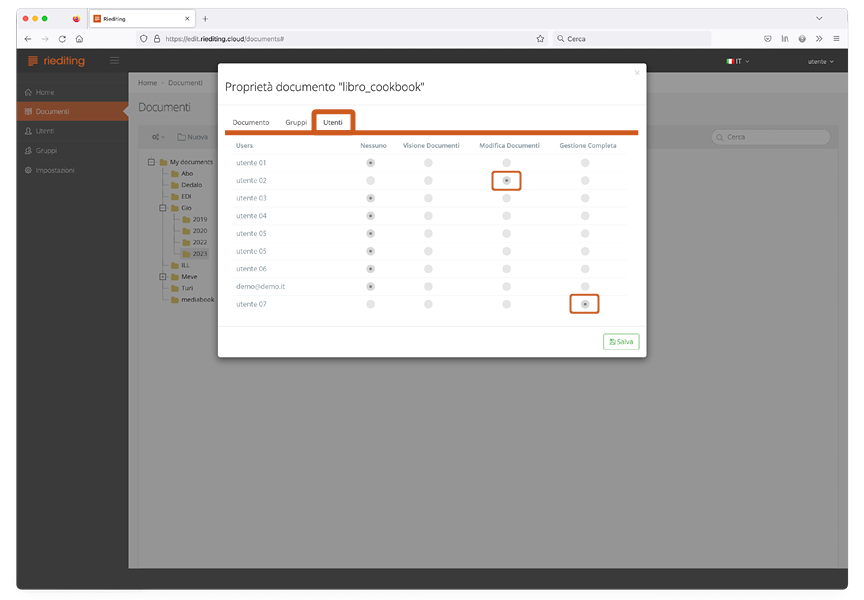
Task: Open the IT language dropdown
Action: point(738,61)
